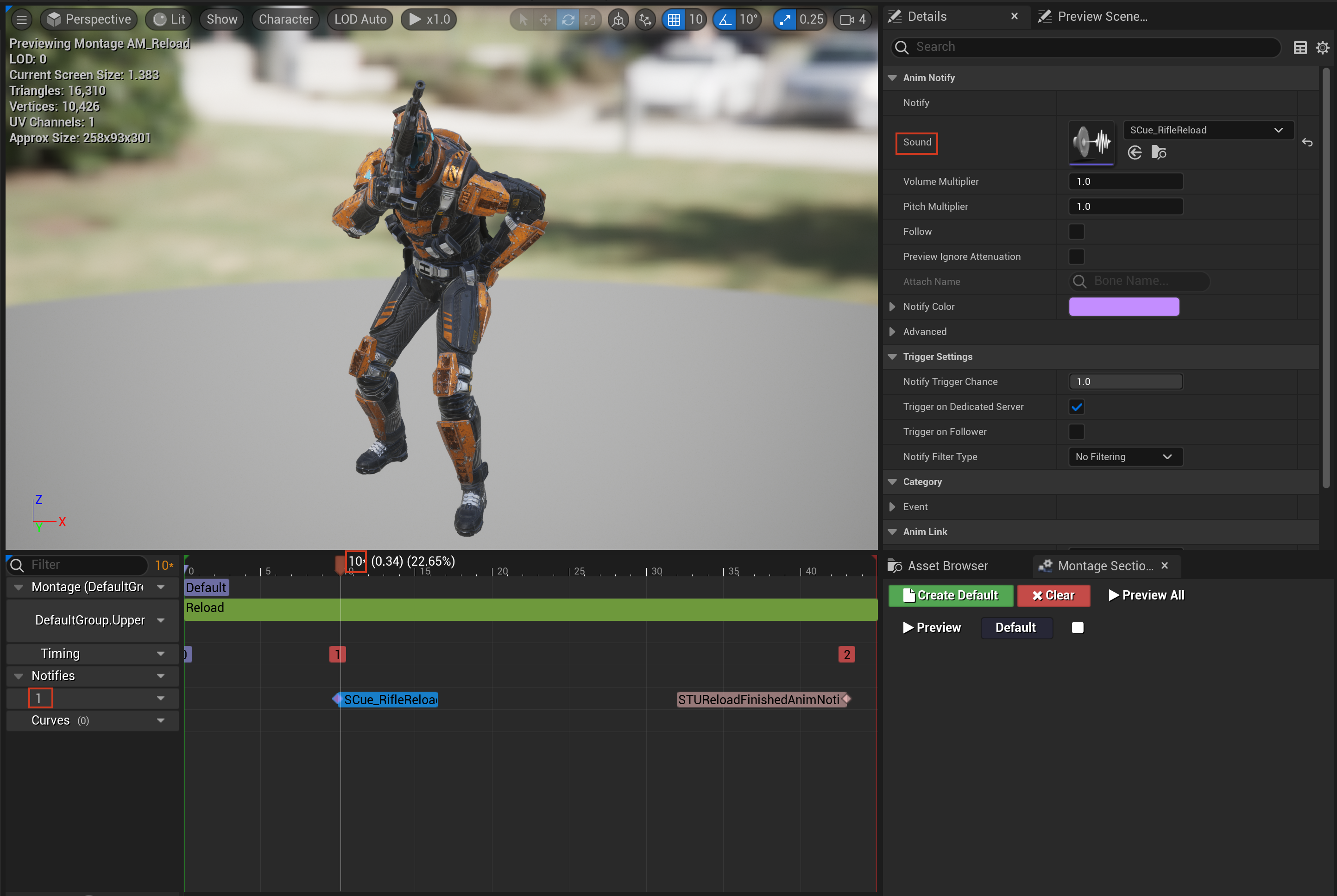Select the Select mode cursor tool
This screenshot has height=896, width=1337.
click(x=523, y=19)
